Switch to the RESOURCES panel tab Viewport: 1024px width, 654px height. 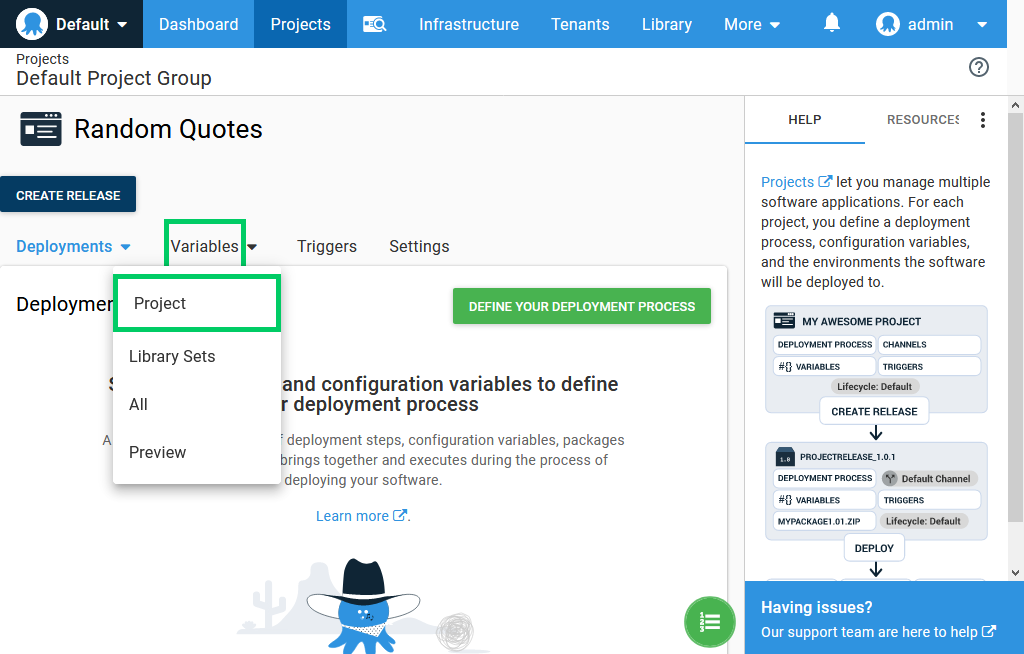point(922,120)
